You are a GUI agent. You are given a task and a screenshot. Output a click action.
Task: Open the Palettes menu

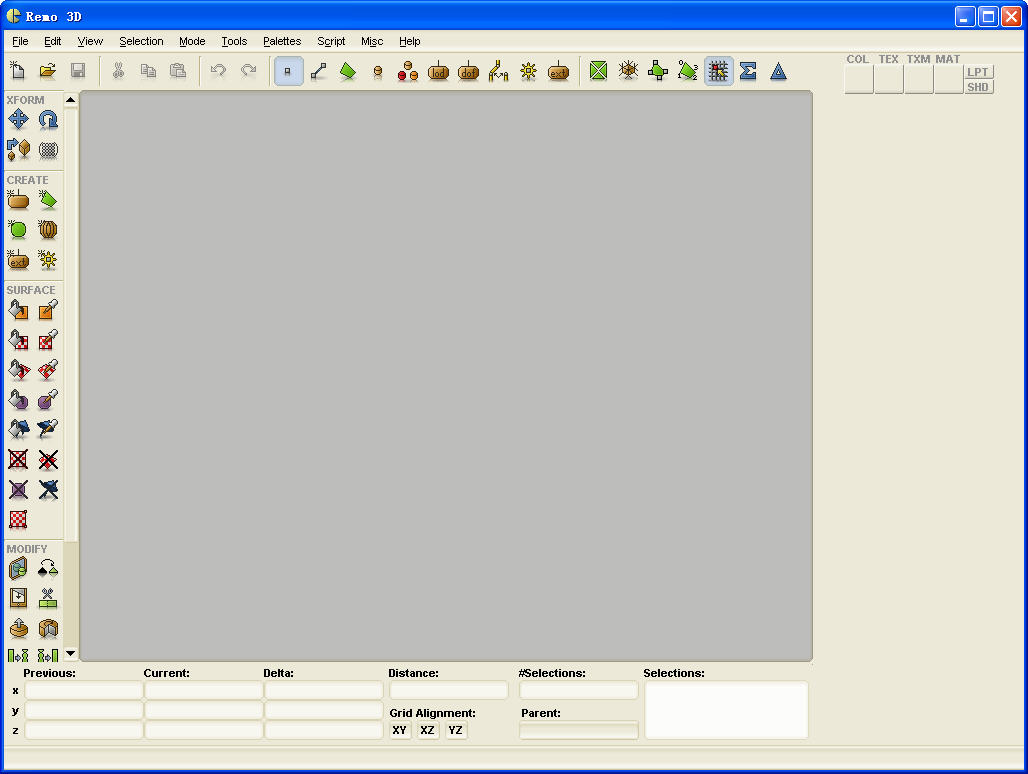282,41
